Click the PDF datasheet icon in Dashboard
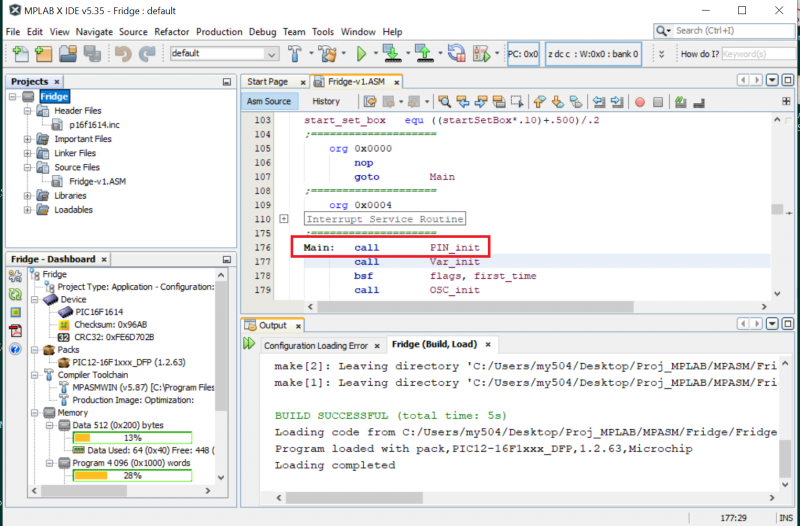Screen dimensions: 800x526 [15, 331]
